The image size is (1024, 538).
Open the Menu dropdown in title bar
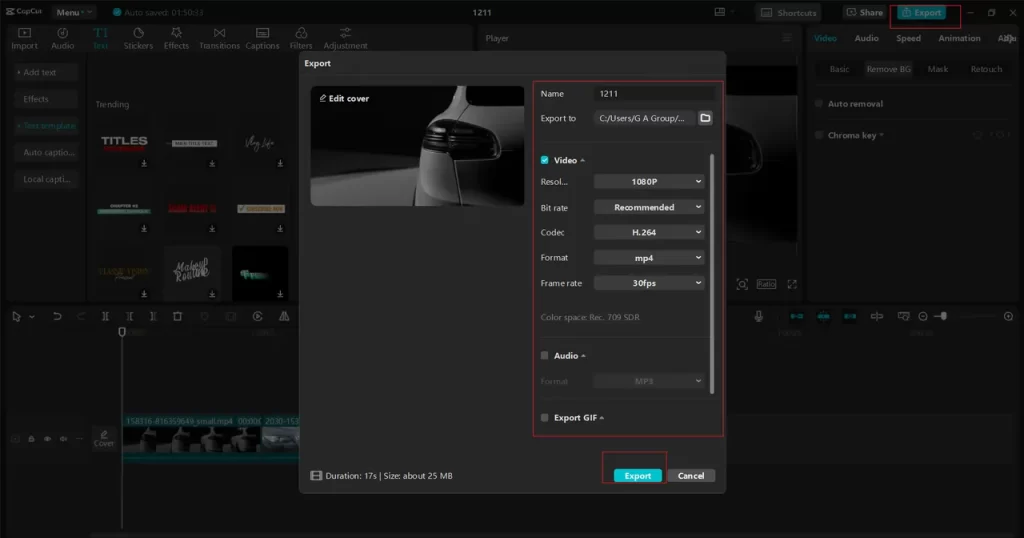pyautogui.click(x=74, y=13)
